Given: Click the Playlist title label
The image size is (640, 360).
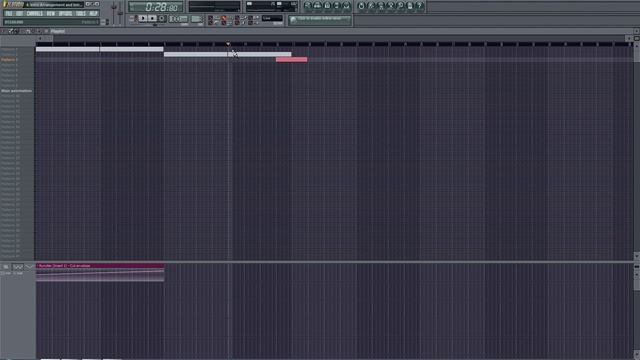Looking at the screenshot, I should pos(58,31).
